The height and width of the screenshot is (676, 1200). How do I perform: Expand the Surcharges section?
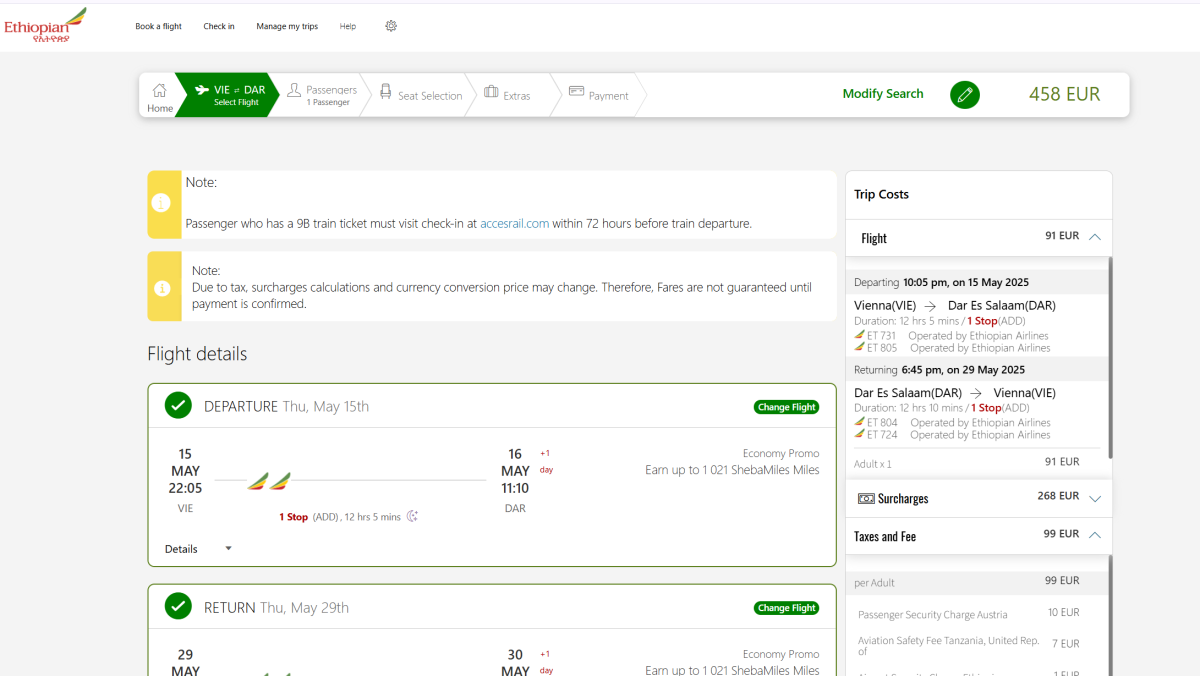tap(1094, 498)
